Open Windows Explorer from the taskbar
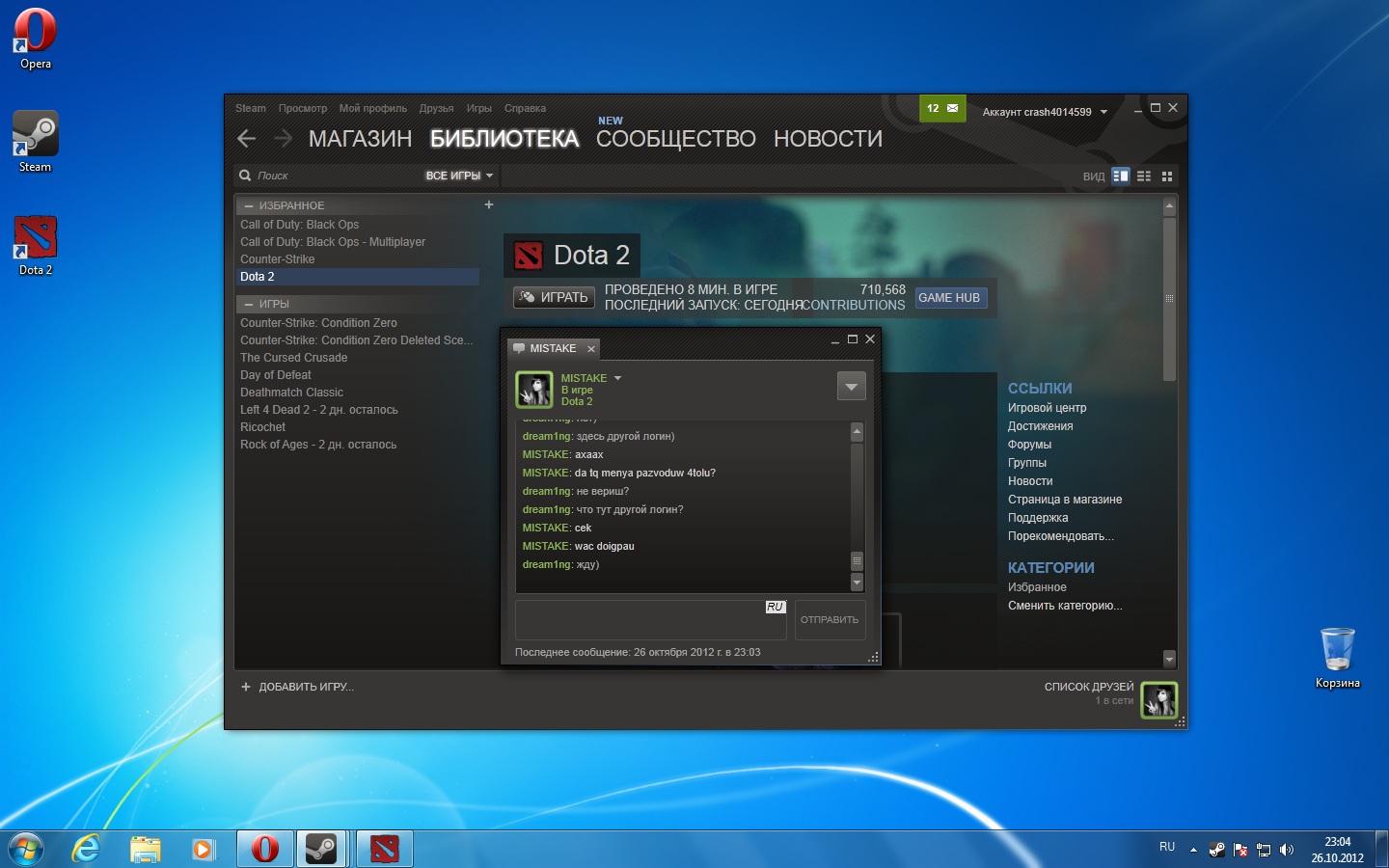Viewport: 1389px width, 868px height. pyautogui.click(x=145, y=849)
